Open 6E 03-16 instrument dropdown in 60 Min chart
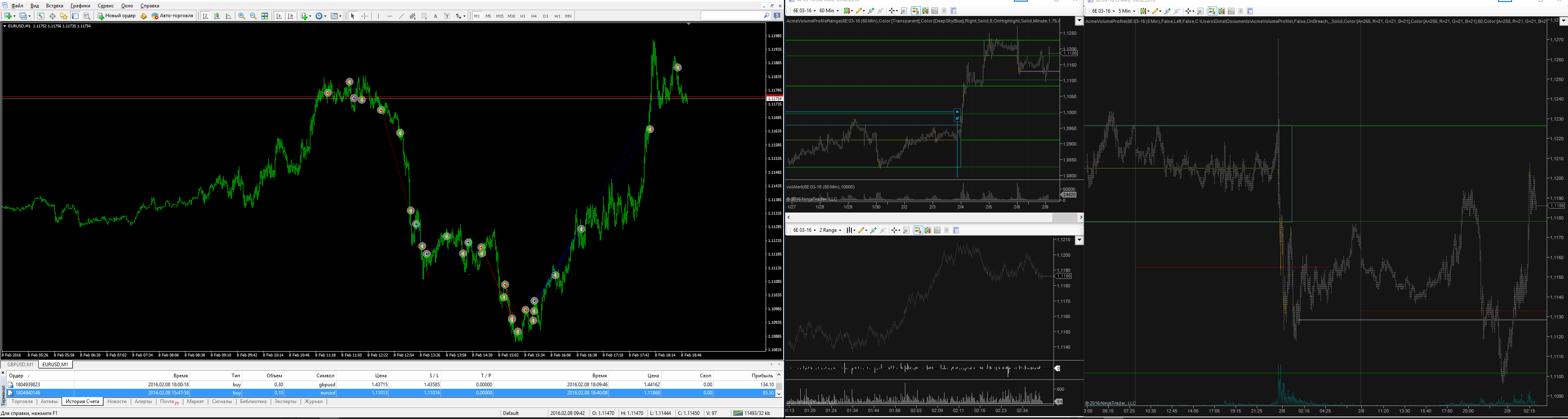This screenshot has width=1568, height=419. pos(804,11)
